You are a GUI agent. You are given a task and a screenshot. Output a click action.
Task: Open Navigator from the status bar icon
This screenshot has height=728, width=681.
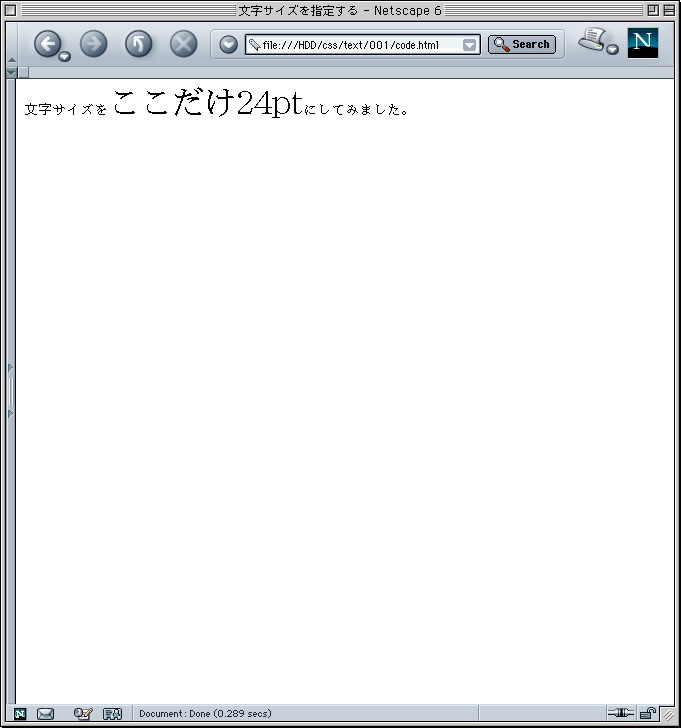(20, 714)
